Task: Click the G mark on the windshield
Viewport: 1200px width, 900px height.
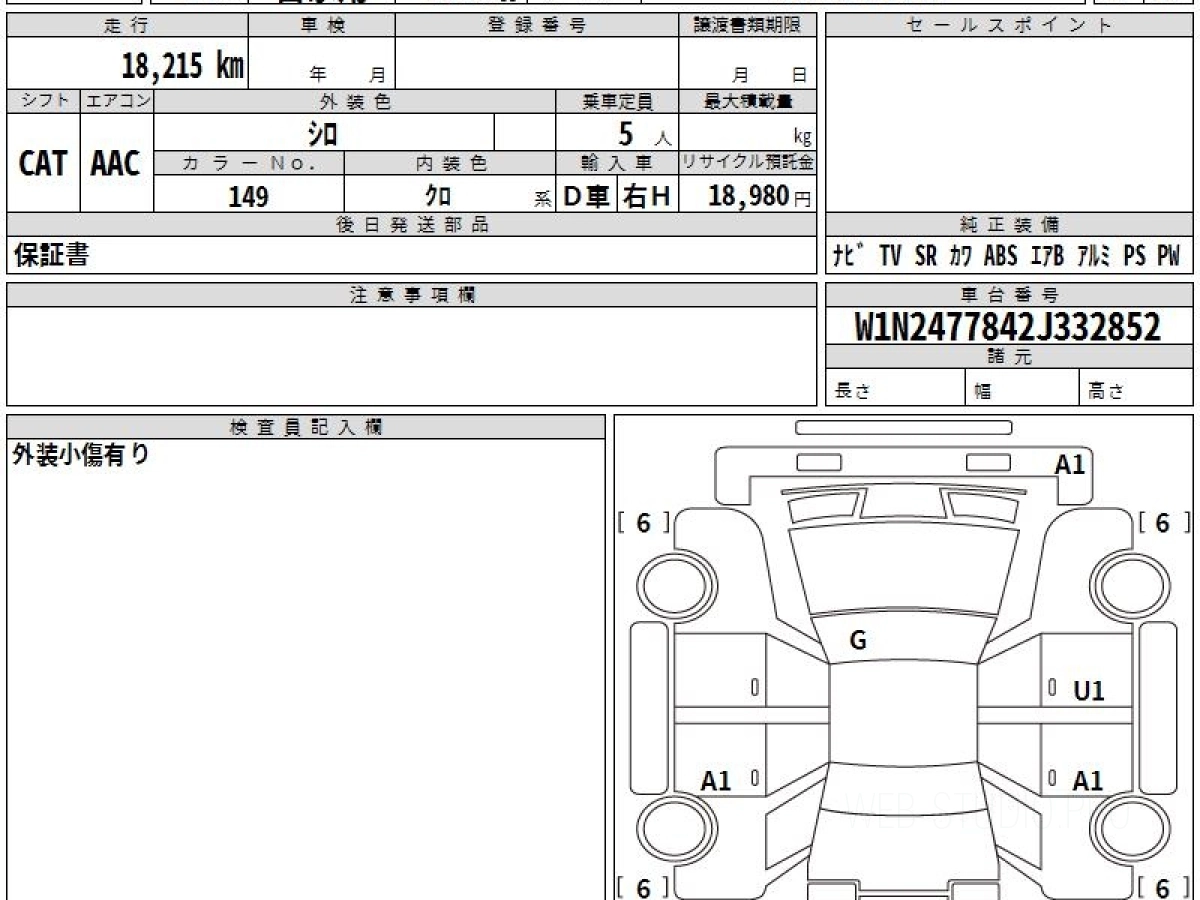Action: (858, 642)
